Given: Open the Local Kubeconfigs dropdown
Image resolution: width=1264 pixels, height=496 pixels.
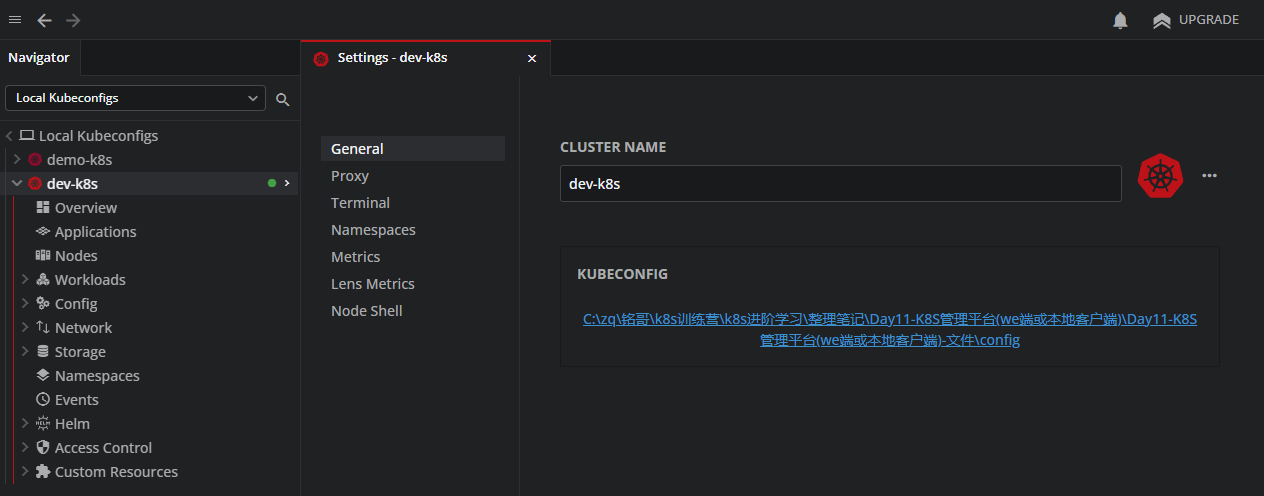Looking at the screenshot, I should pos(135,98).
